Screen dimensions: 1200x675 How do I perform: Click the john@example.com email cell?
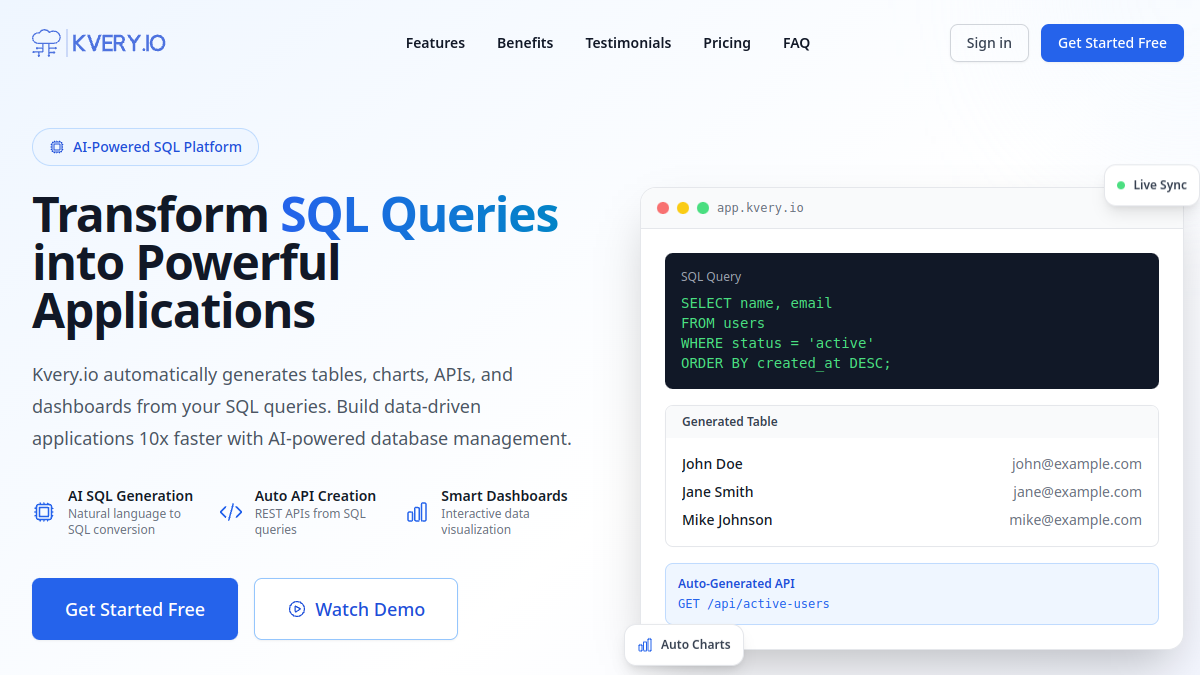pyautogui.click(x=1076, y=464)
